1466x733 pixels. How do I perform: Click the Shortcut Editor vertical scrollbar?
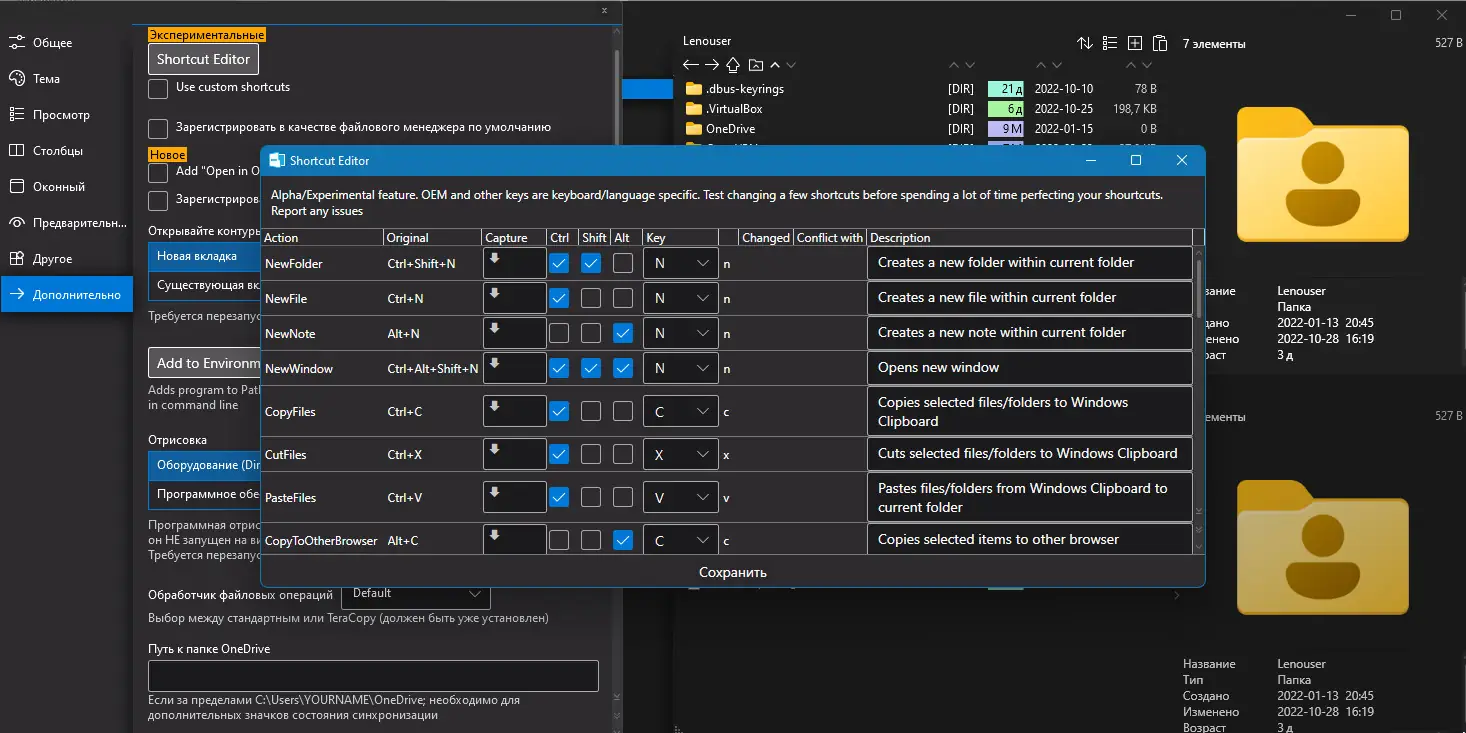(x=1200, y=400)
